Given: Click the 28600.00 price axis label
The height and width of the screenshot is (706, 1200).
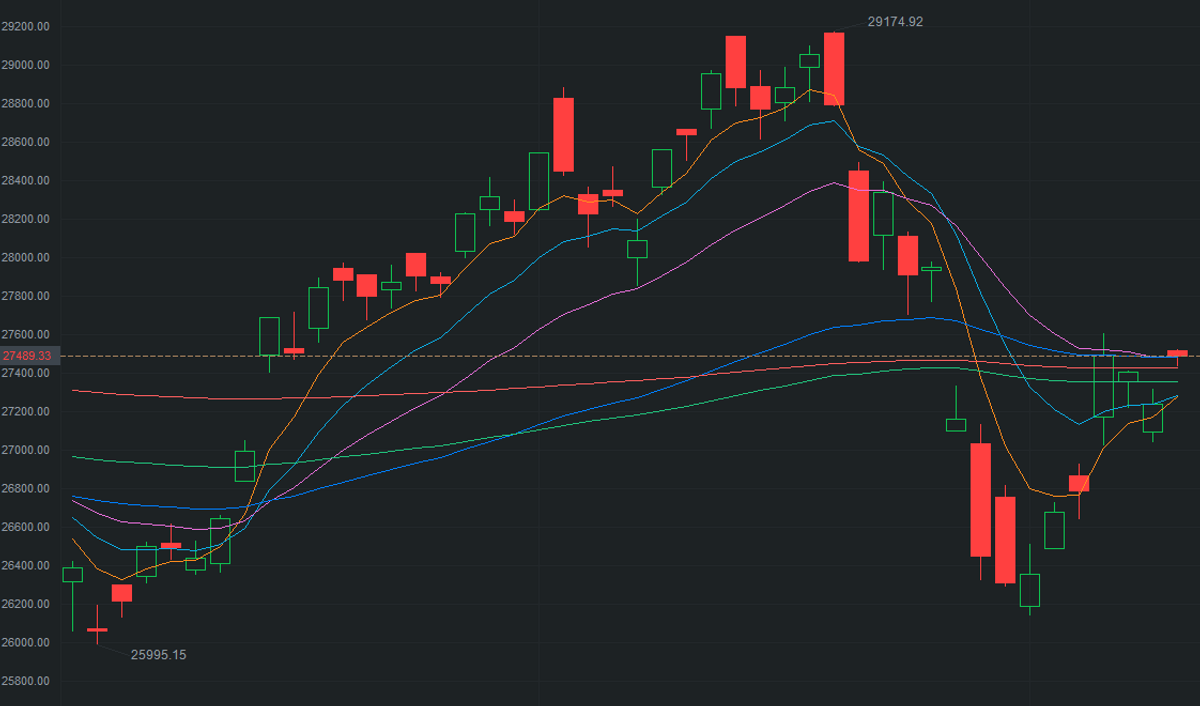Looking at the screenshot, I should tap(26, 142).
